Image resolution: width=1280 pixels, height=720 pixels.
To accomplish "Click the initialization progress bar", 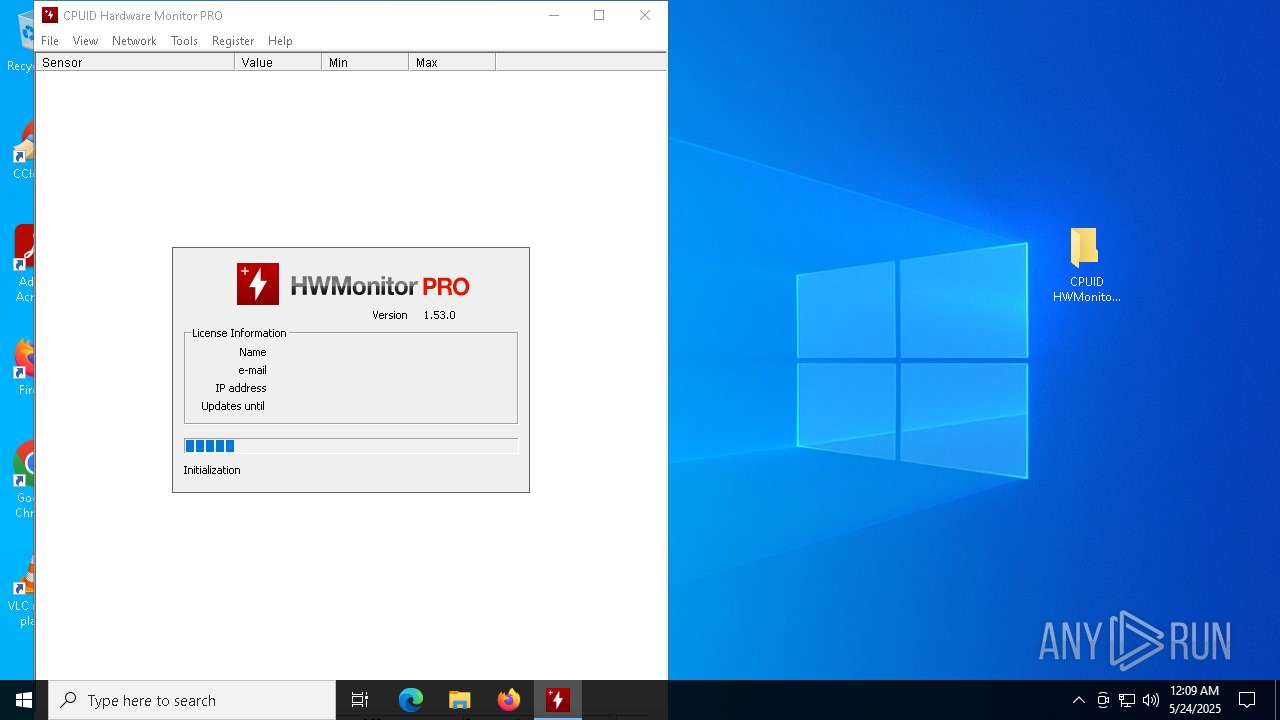I will coord(351,446).
